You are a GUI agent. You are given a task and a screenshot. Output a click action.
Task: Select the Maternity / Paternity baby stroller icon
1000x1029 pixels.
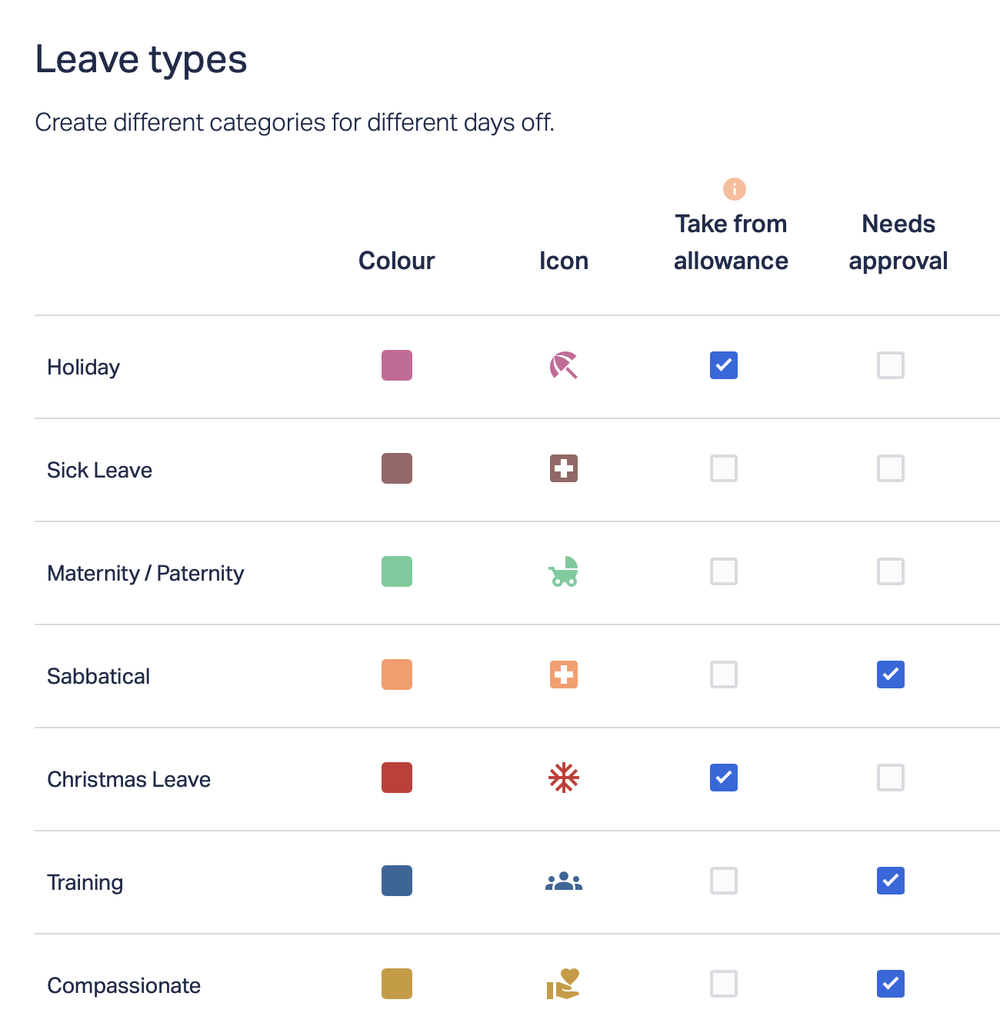coord(564,572)
